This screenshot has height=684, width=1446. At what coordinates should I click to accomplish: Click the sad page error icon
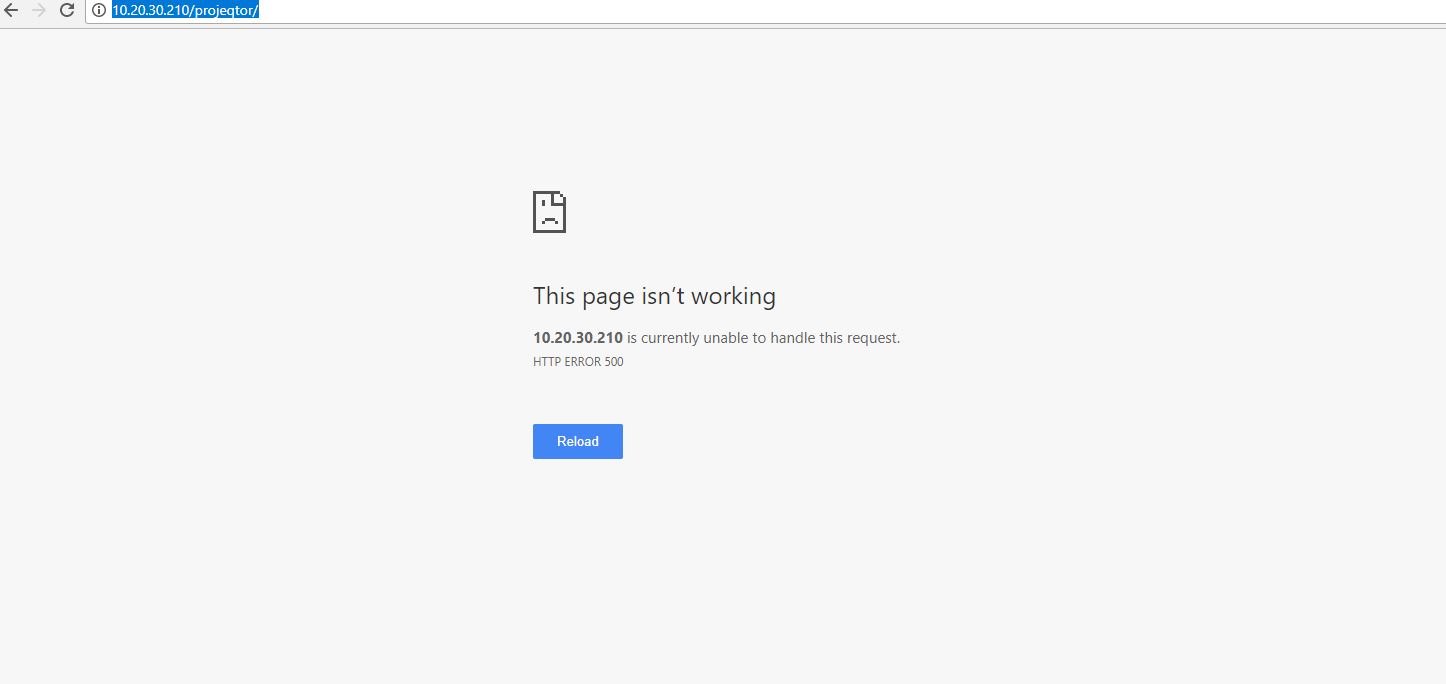click(549, 212)
